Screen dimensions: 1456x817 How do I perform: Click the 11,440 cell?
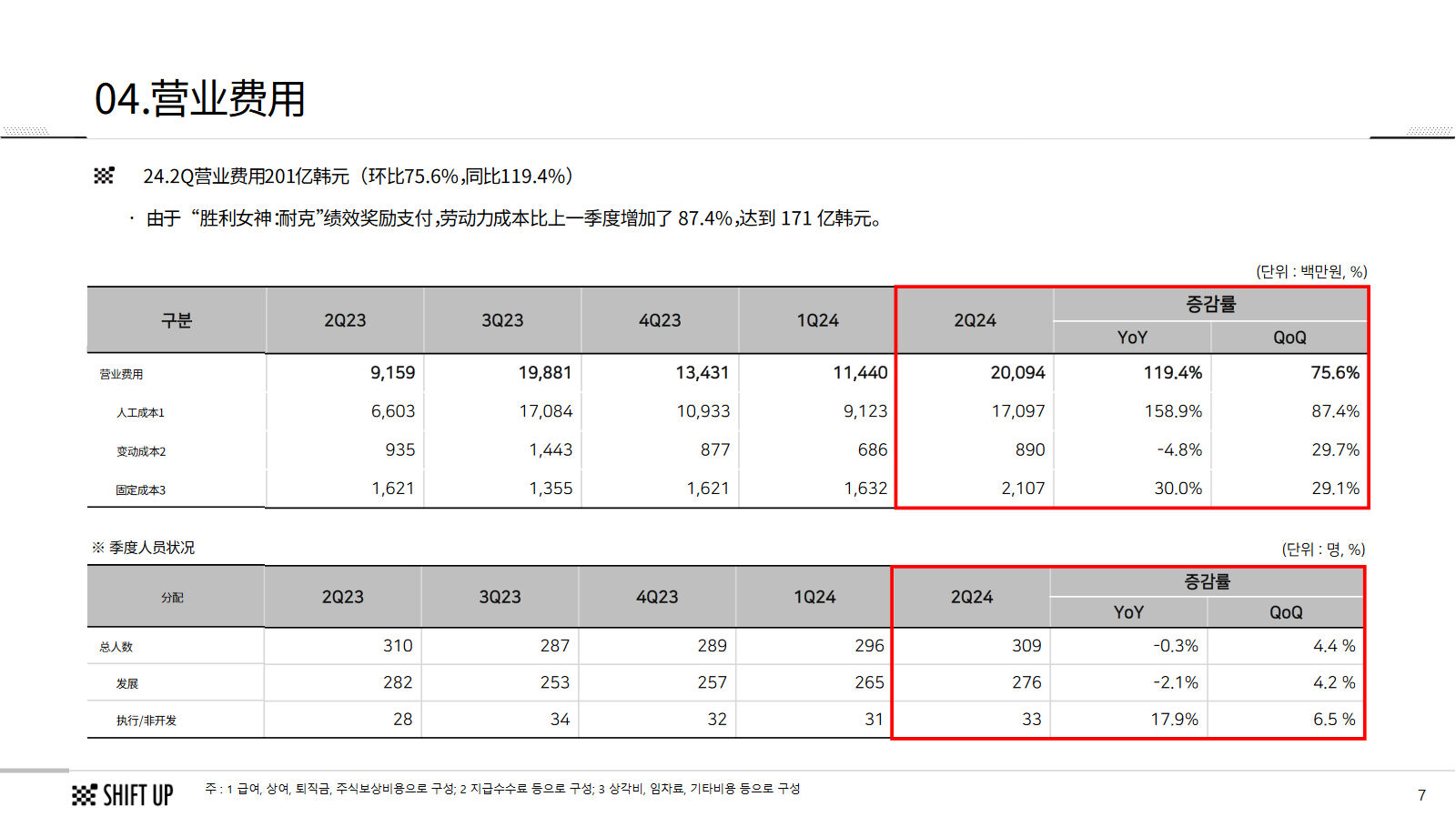(x=860, y=373)
